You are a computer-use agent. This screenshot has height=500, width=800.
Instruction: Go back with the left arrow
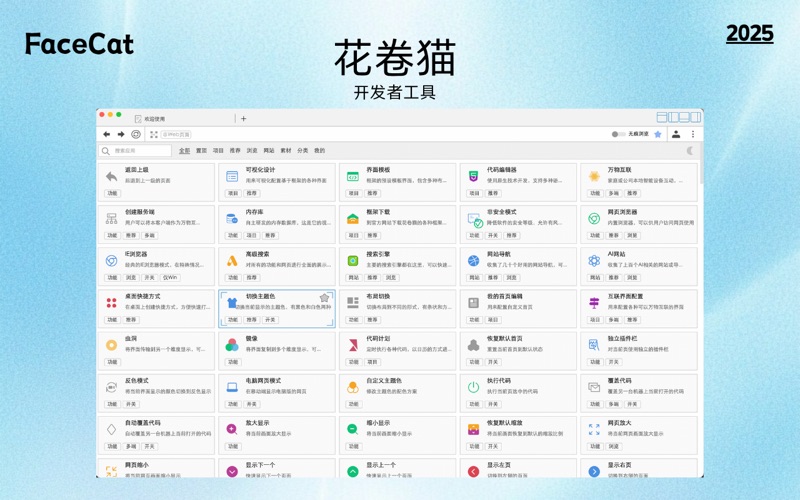coord(106,134)
